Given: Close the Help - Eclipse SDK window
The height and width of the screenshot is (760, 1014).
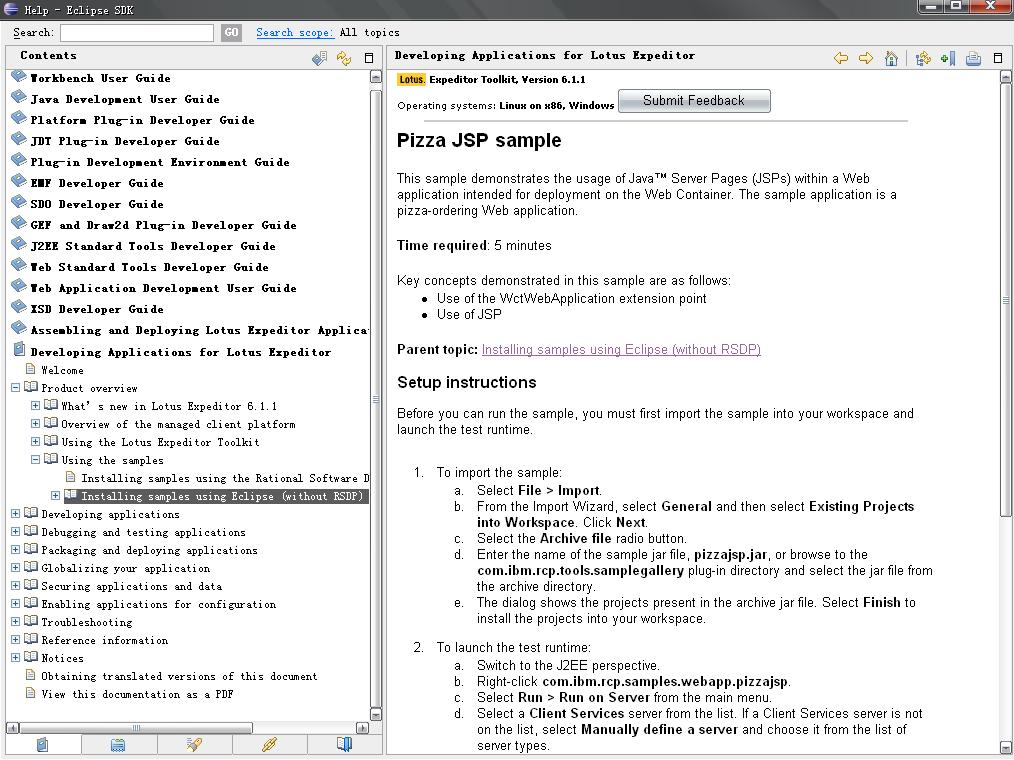Looking at the screenshot, I should 990,6.
